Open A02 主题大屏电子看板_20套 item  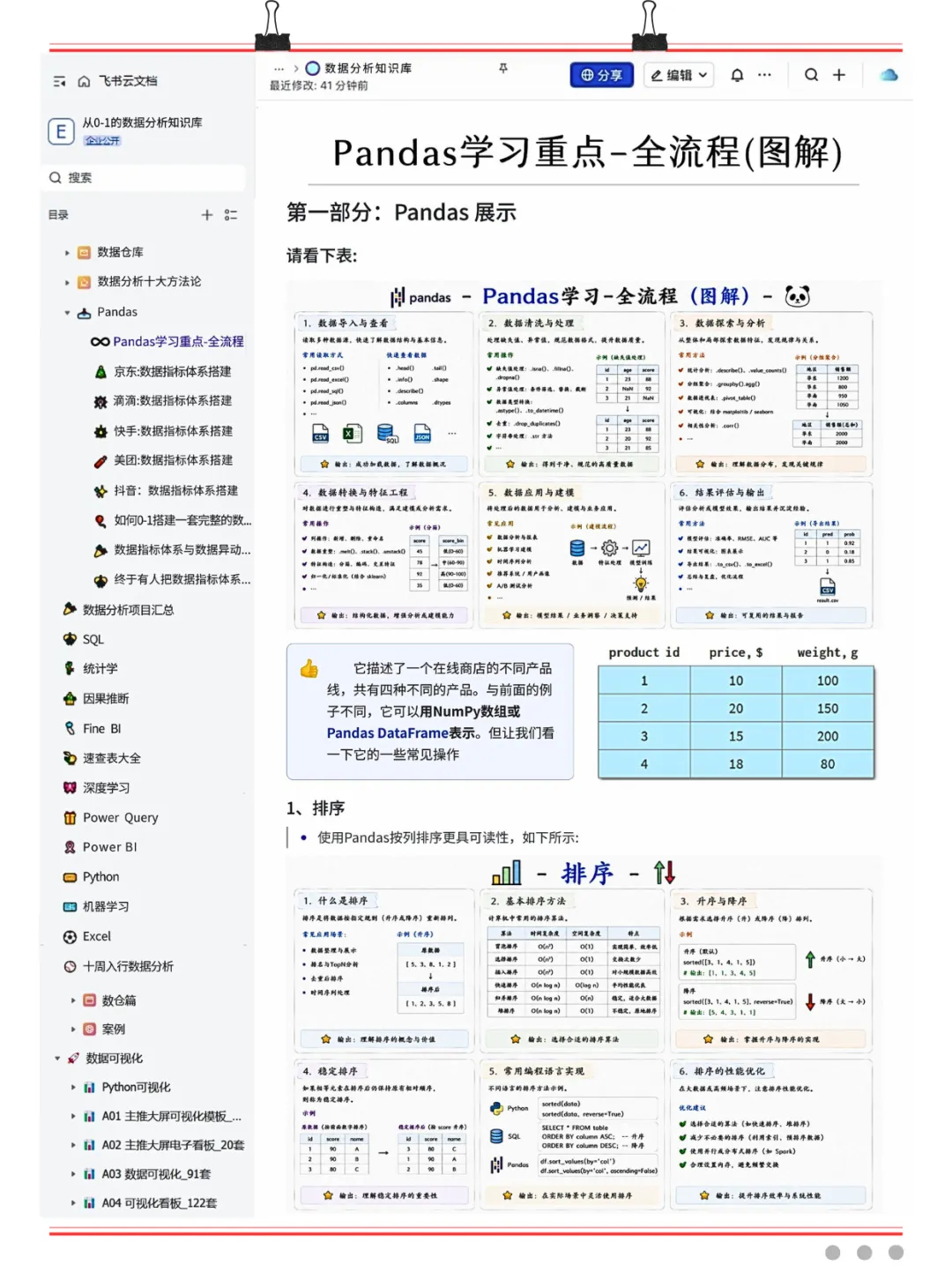click(173, 1145)
